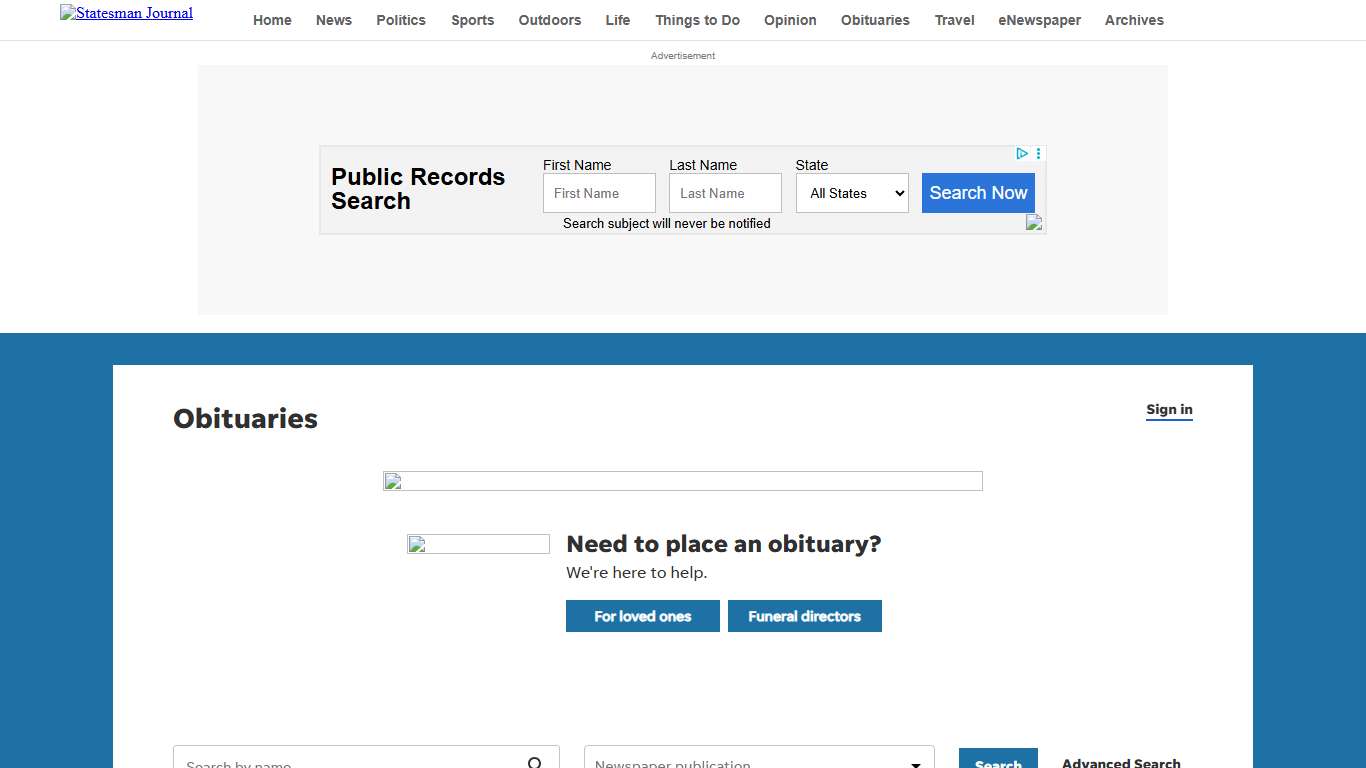This screenshot has height=768, width=1366.
Task: Focus the First Name field
Action: click(x=599, y=193)
